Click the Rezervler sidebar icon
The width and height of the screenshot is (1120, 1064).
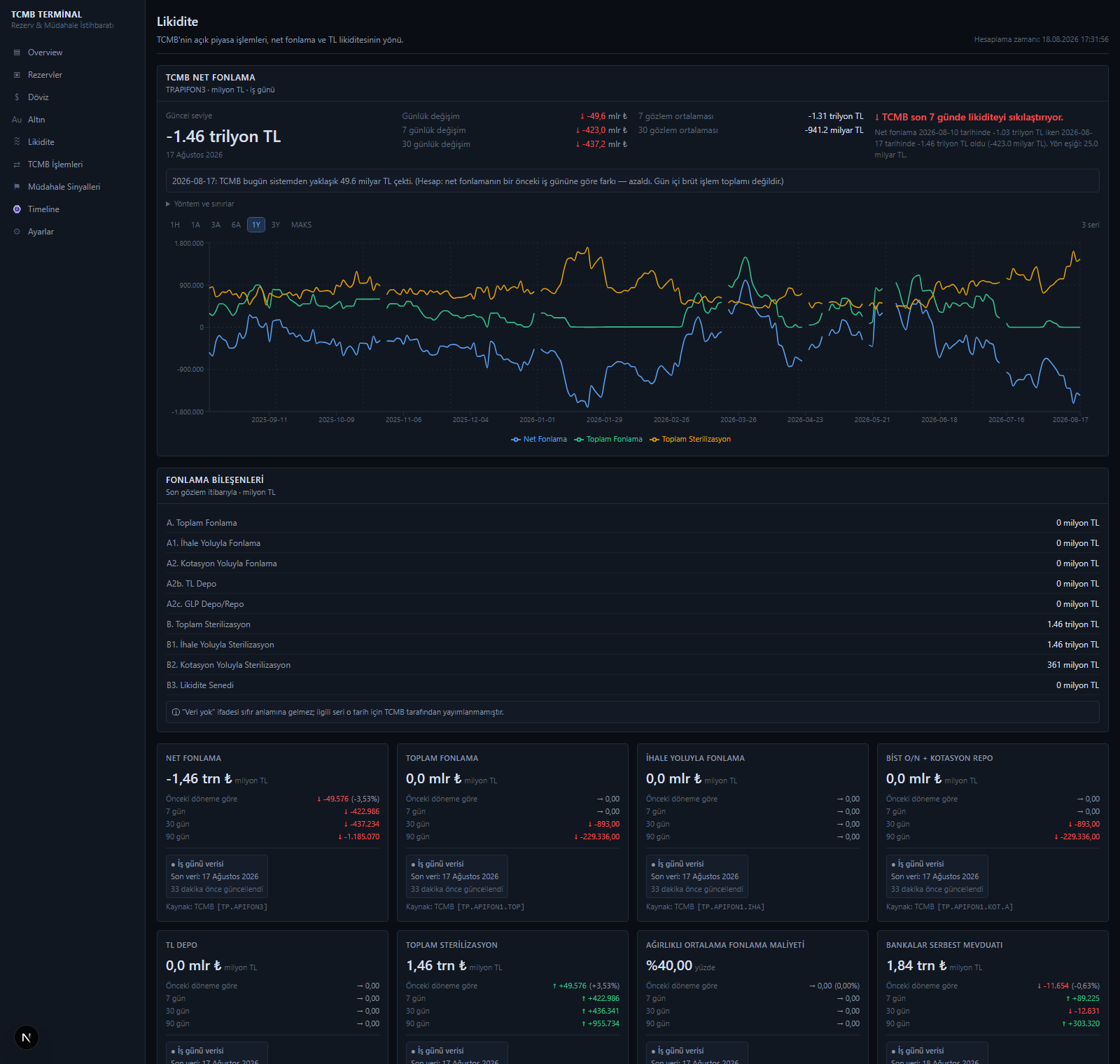pyautogui.click(x=17, y=75)
